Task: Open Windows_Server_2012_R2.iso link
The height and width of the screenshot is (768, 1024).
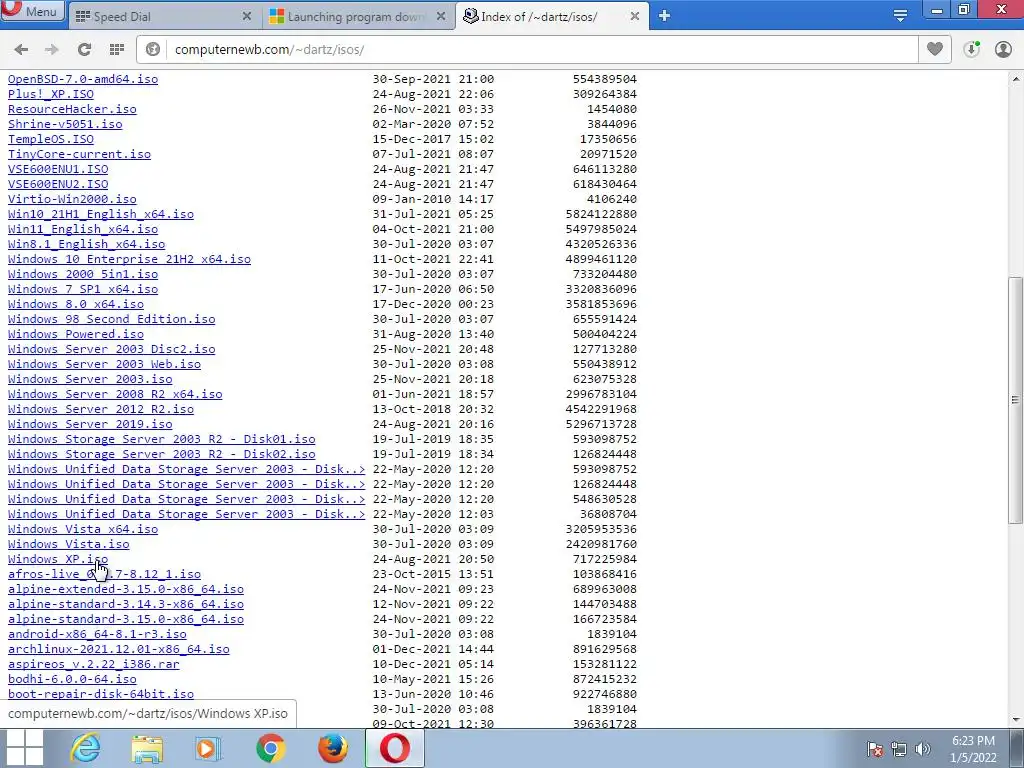Action: [101, 409]
